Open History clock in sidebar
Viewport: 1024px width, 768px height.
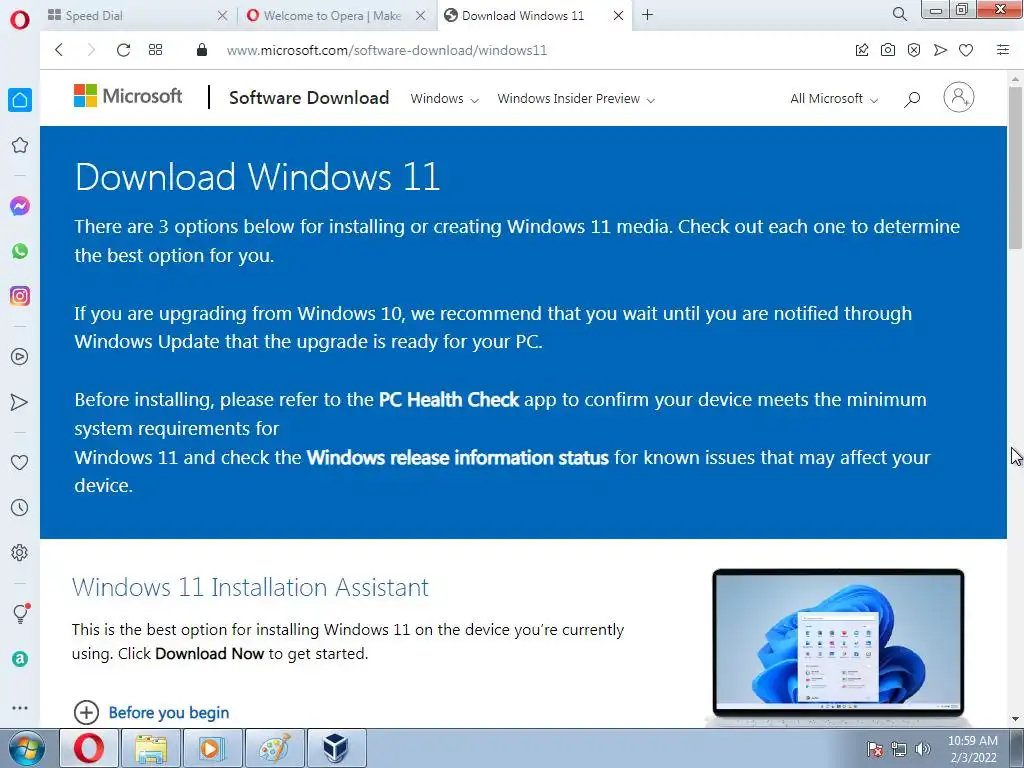tap(20, 507)
